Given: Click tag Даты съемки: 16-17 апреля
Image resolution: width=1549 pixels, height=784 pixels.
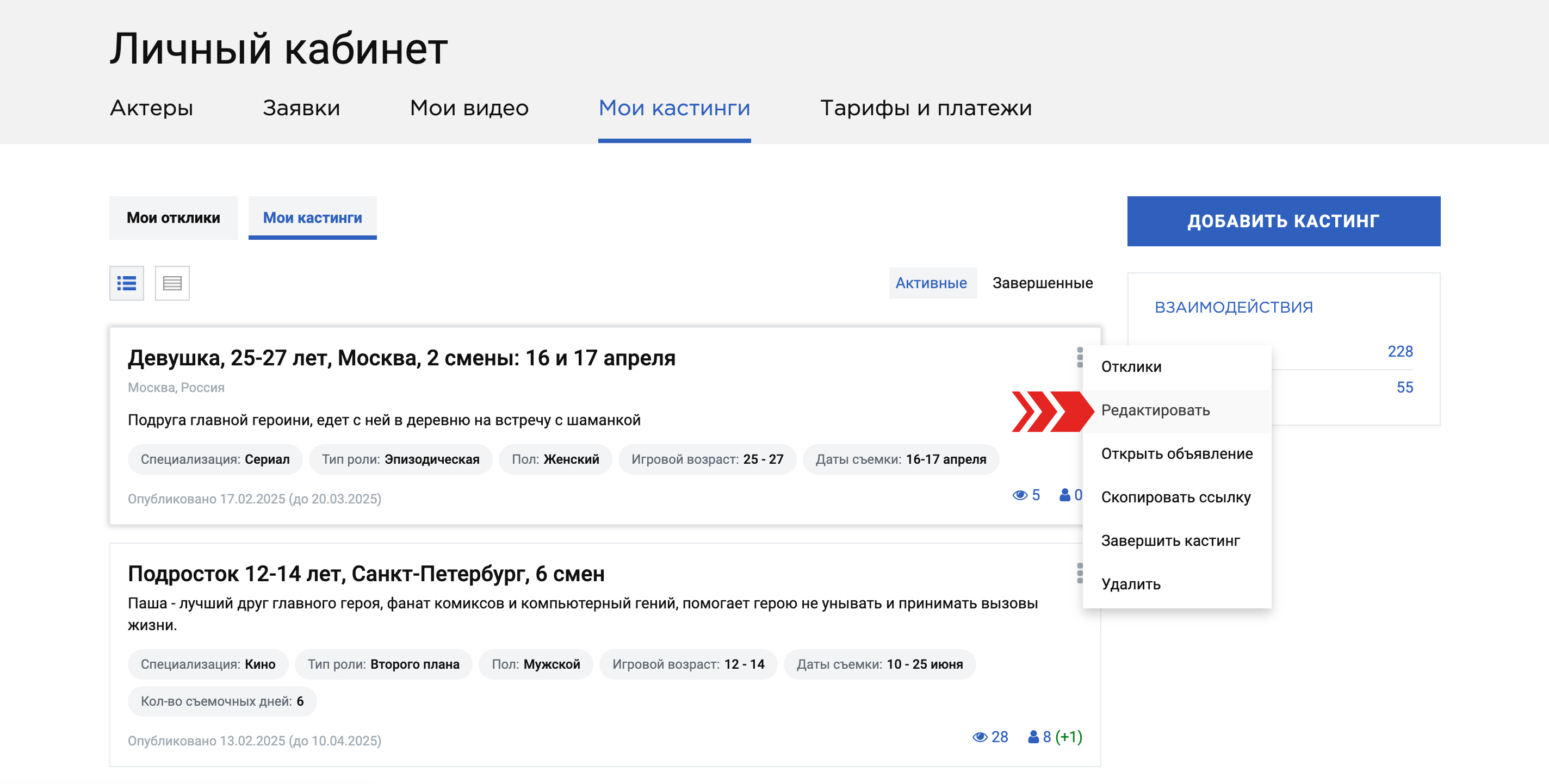Looking at the screenshot, I should 901,459.
